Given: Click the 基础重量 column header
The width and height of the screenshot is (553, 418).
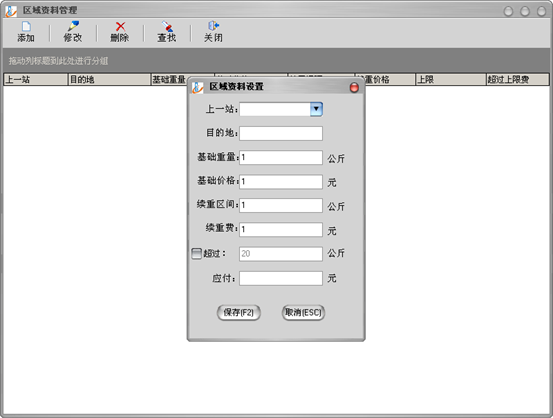Looking at the screenshot, I should [x=169, y=79].
